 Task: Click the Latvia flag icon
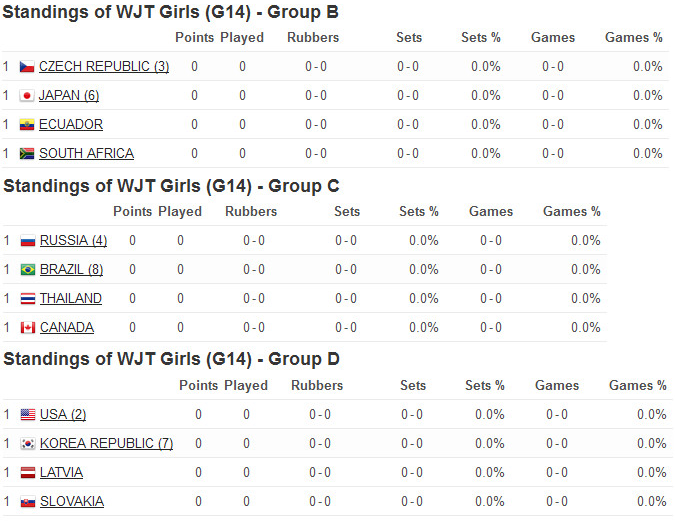click(28, 473)
